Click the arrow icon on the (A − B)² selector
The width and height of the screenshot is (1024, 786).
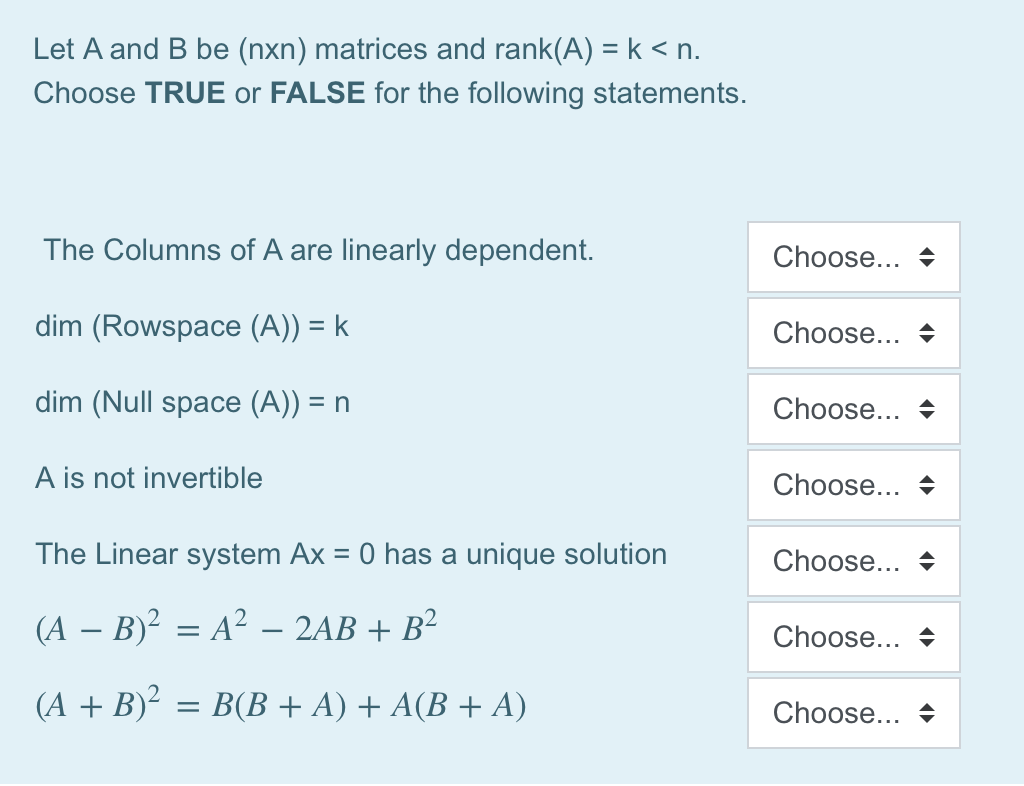(928, 637)
